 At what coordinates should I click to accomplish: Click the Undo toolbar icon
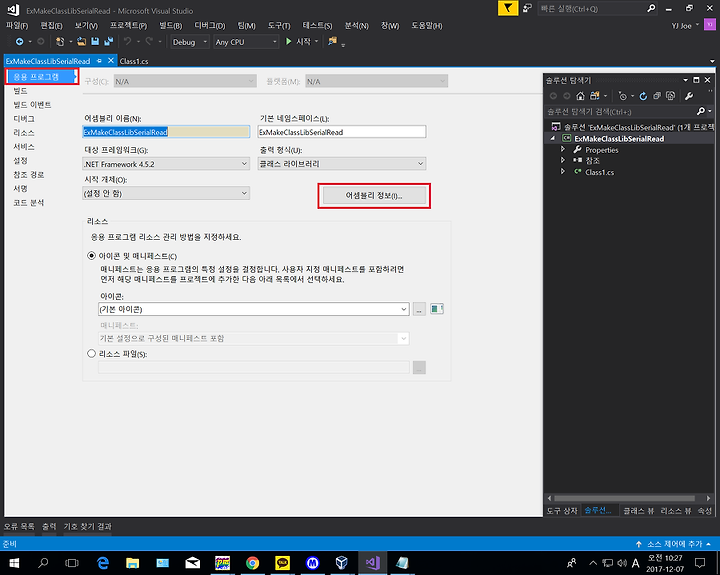(127, 42)
